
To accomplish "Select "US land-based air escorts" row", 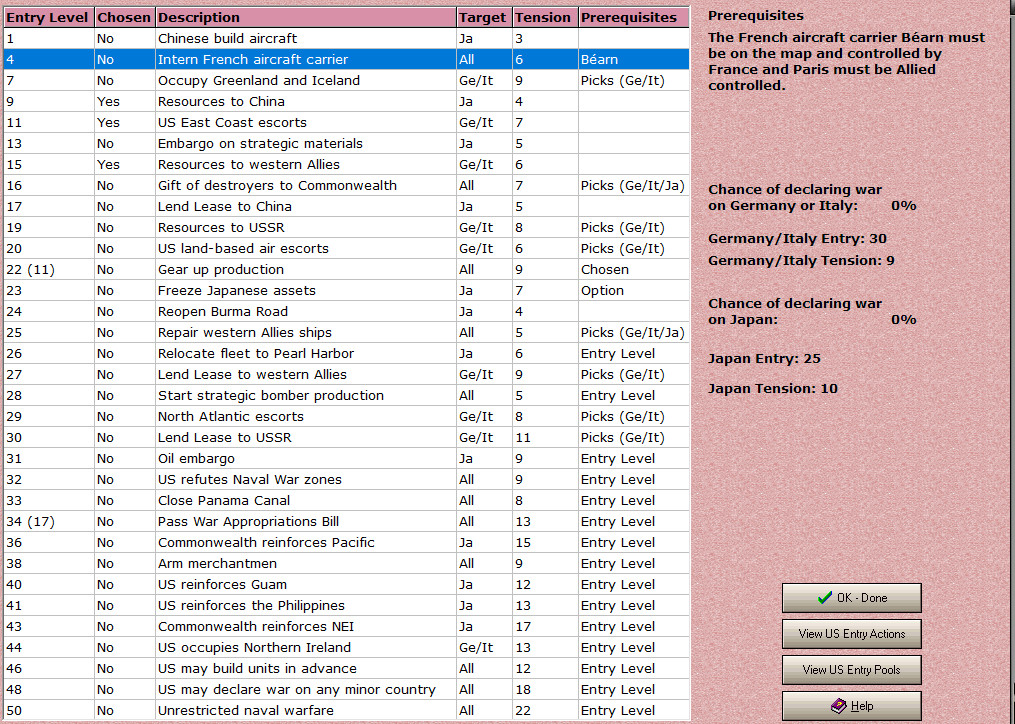I will coord(346,249).
